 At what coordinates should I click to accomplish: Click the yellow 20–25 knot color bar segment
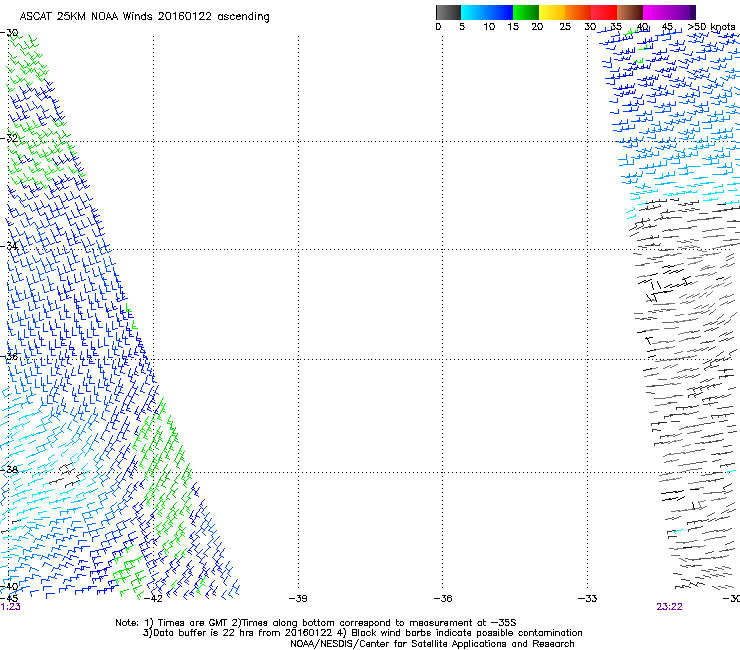(x=552, y=12)
